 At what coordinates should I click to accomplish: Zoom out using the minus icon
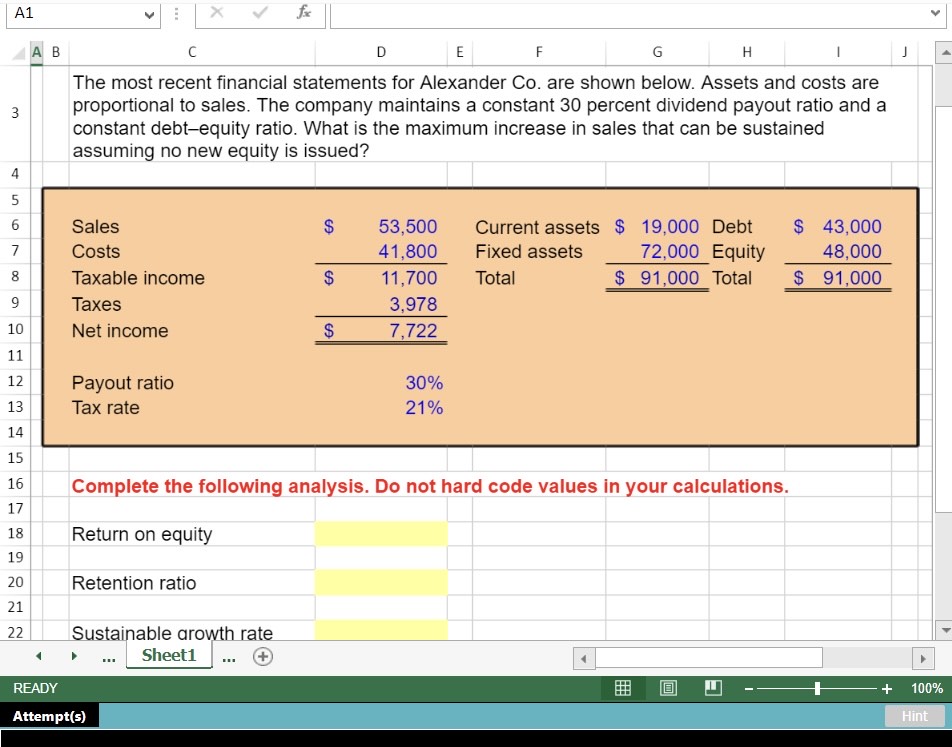pyautogui.click(x=746, y=688)
